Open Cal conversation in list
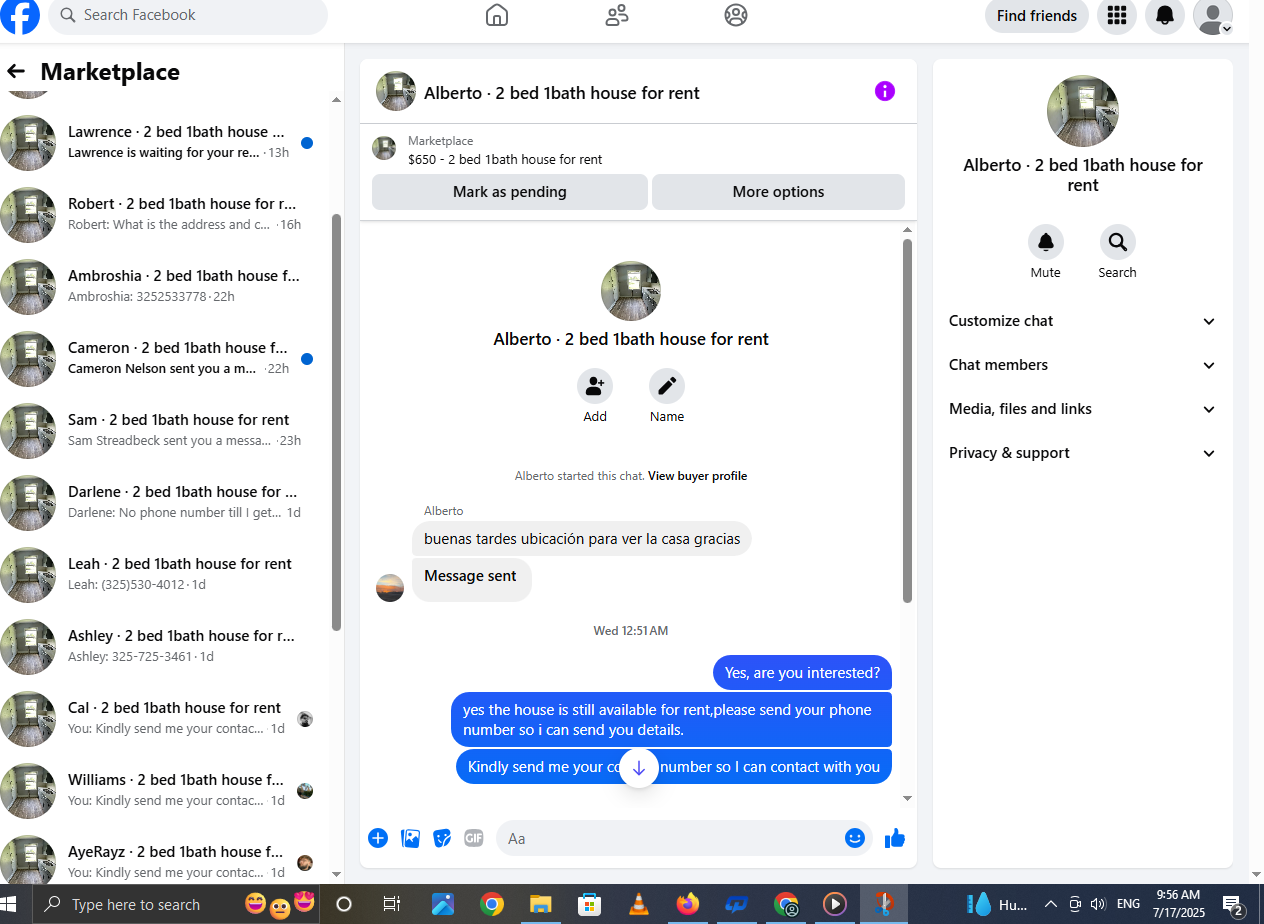 pyautogui.click(x=165, y=718)
